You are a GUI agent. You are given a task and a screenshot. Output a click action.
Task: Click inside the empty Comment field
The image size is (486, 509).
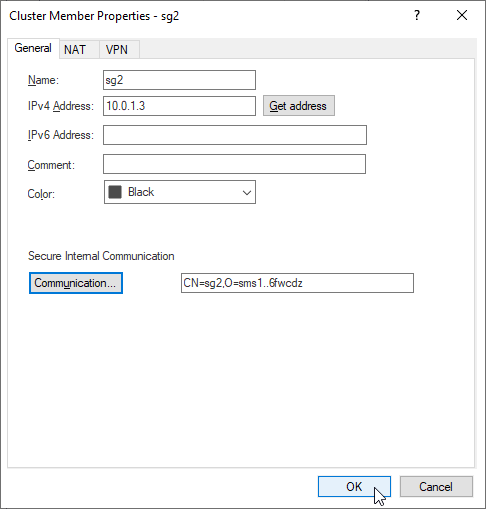[x=234, y=164]
